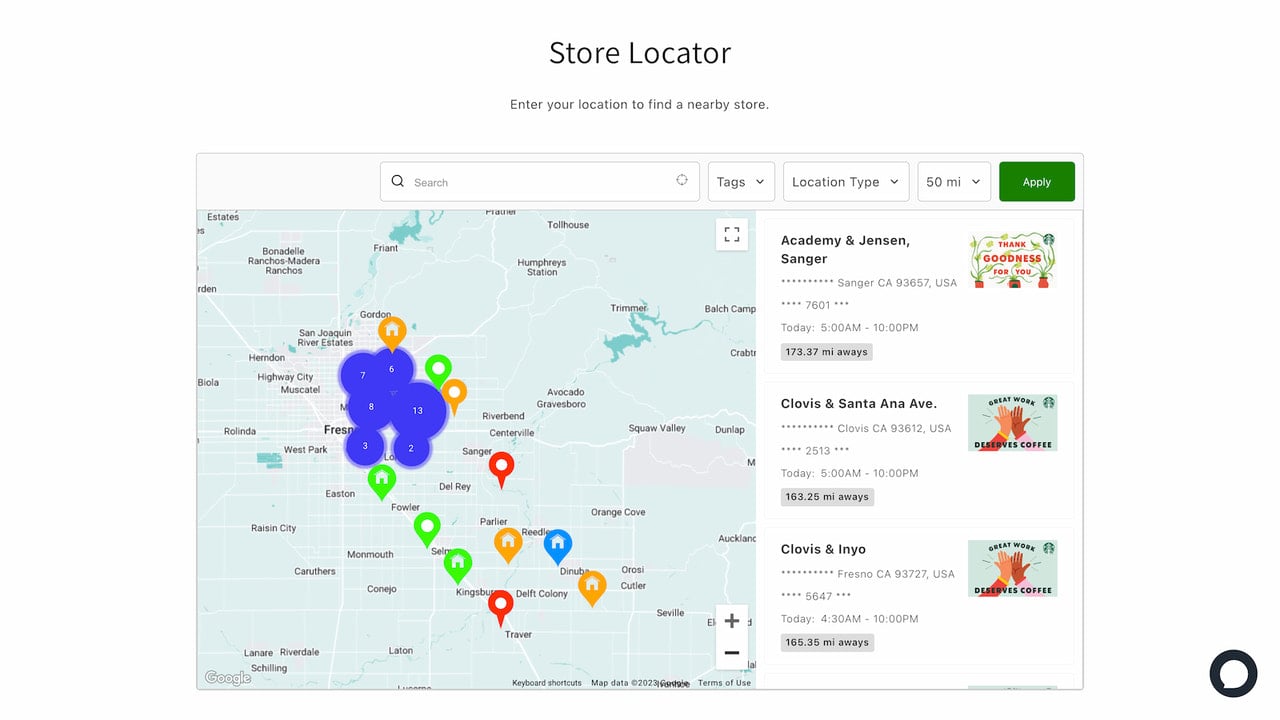Select the green house pin near Easton
1280x720 pixels.
point(381,480)
